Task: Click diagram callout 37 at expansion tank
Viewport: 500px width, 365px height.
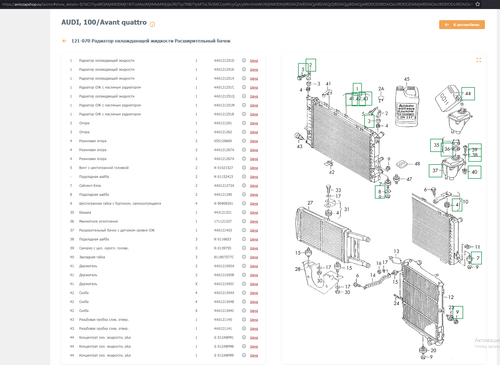Action: pos(435,170)
